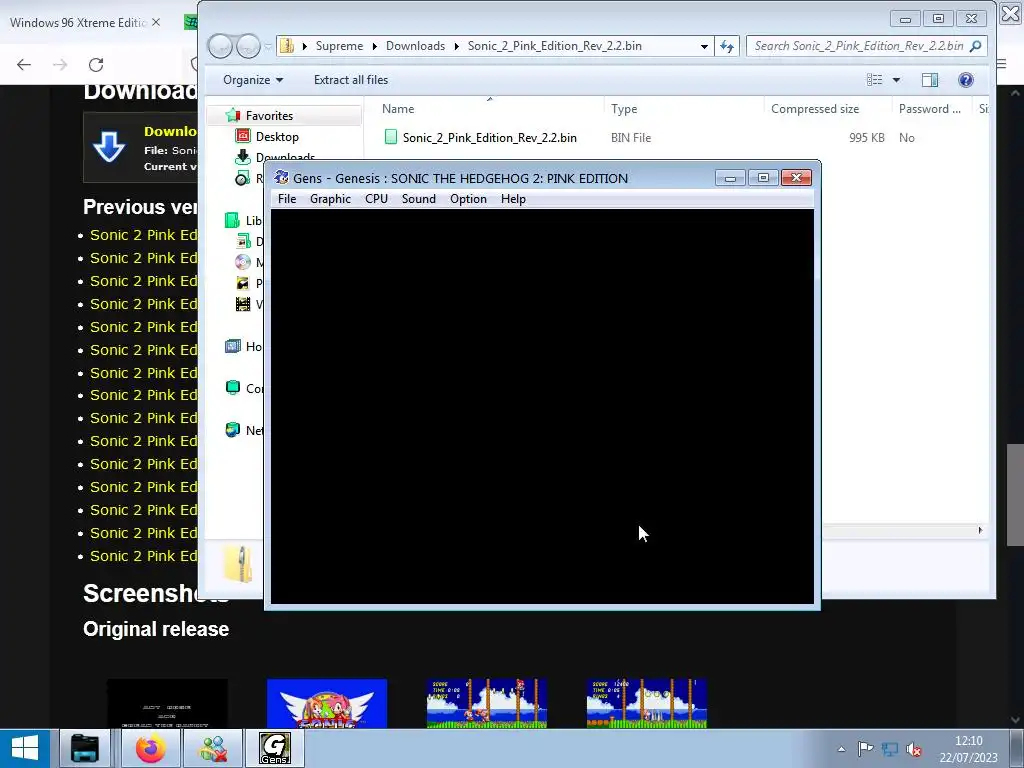The height and width of the screenshot is (768, 1024).
Task: Click the Computer icon in navigation pane
Action: pyautogui.click(x=232, y=388)
